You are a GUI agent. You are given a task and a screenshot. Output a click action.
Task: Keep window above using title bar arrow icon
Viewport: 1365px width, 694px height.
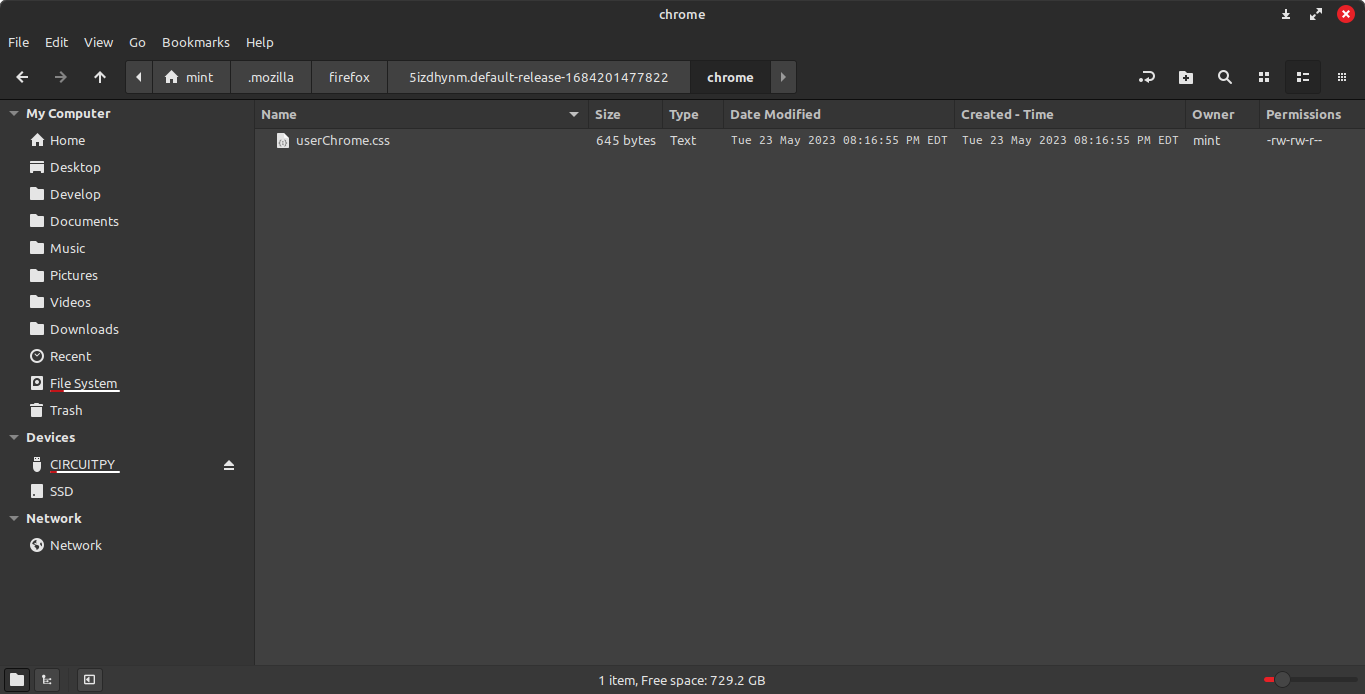point(1286,14)
